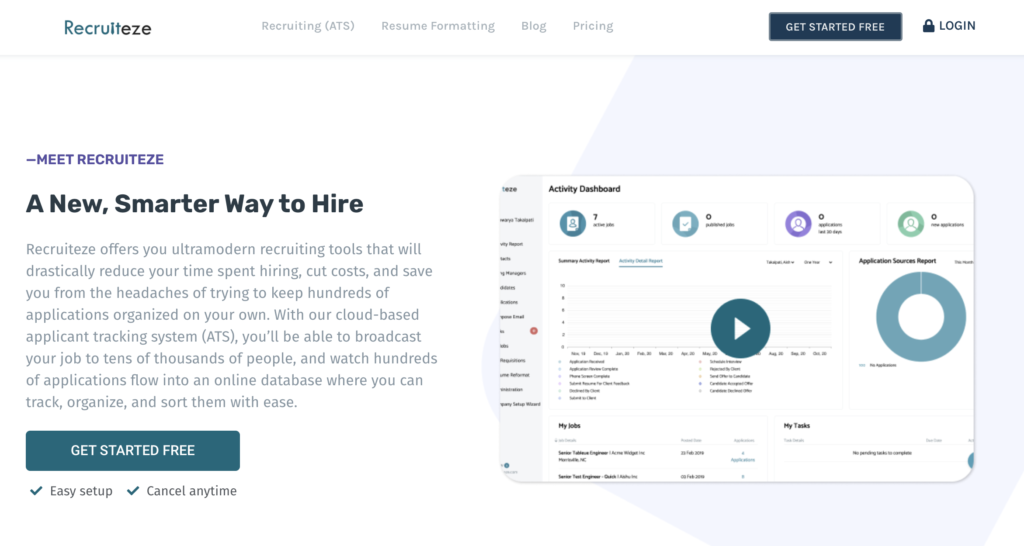Click the teal GET STARTED FREE button below the description
Viewport: 1024px width, 546px height.
pyautogui.click(x=133, y=451)
